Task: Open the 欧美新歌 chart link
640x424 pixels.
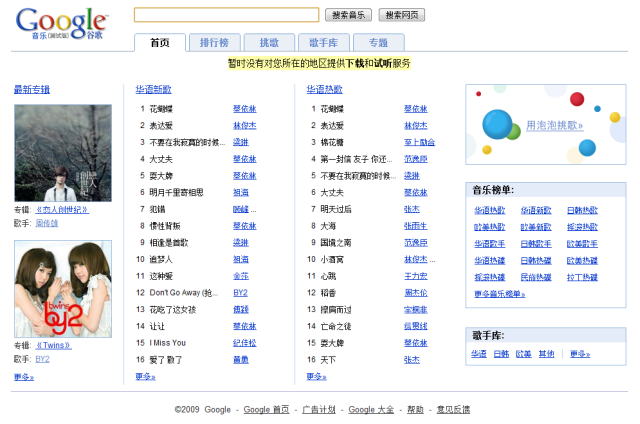Action: (536, 227)
